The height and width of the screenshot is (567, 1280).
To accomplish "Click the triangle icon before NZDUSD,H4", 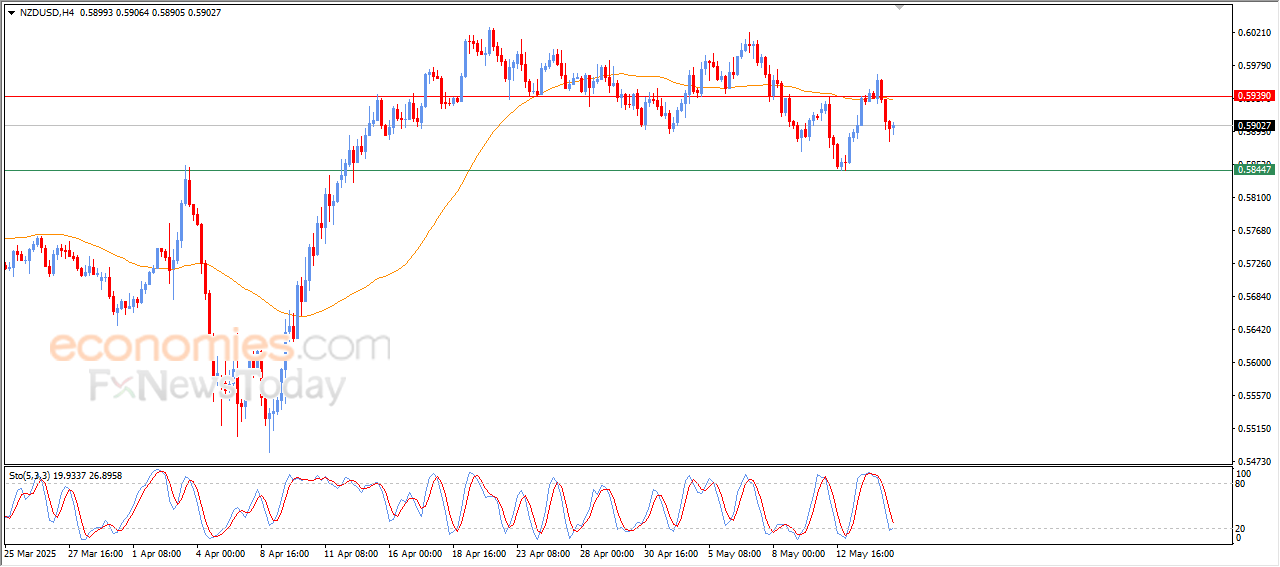I will [x=11, y=13].
